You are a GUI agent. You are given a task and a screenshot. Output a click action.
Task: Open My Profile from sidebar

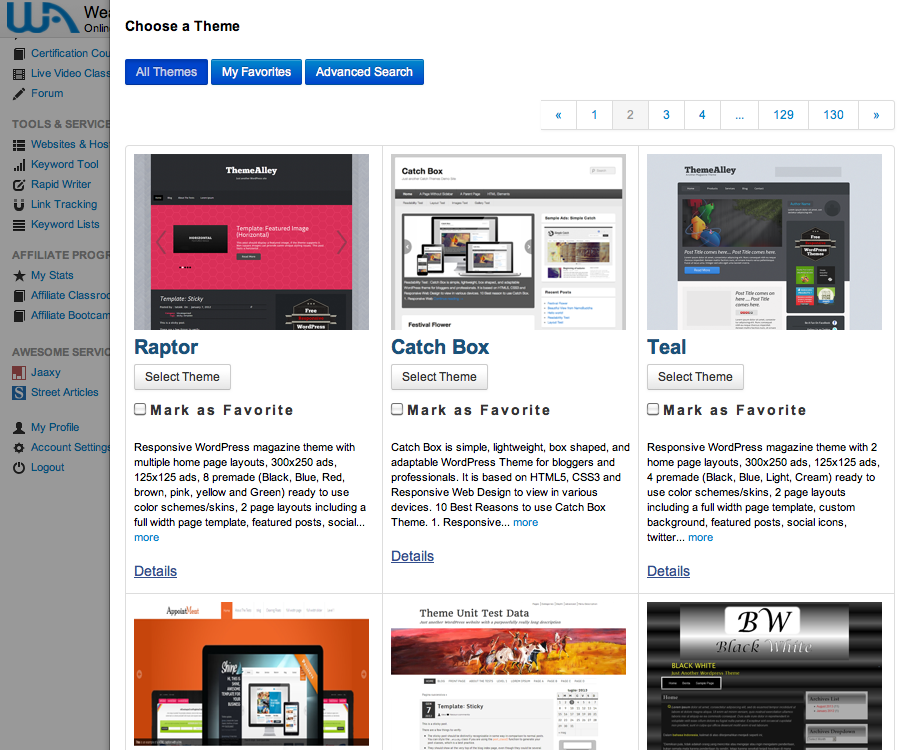(55, 427)
